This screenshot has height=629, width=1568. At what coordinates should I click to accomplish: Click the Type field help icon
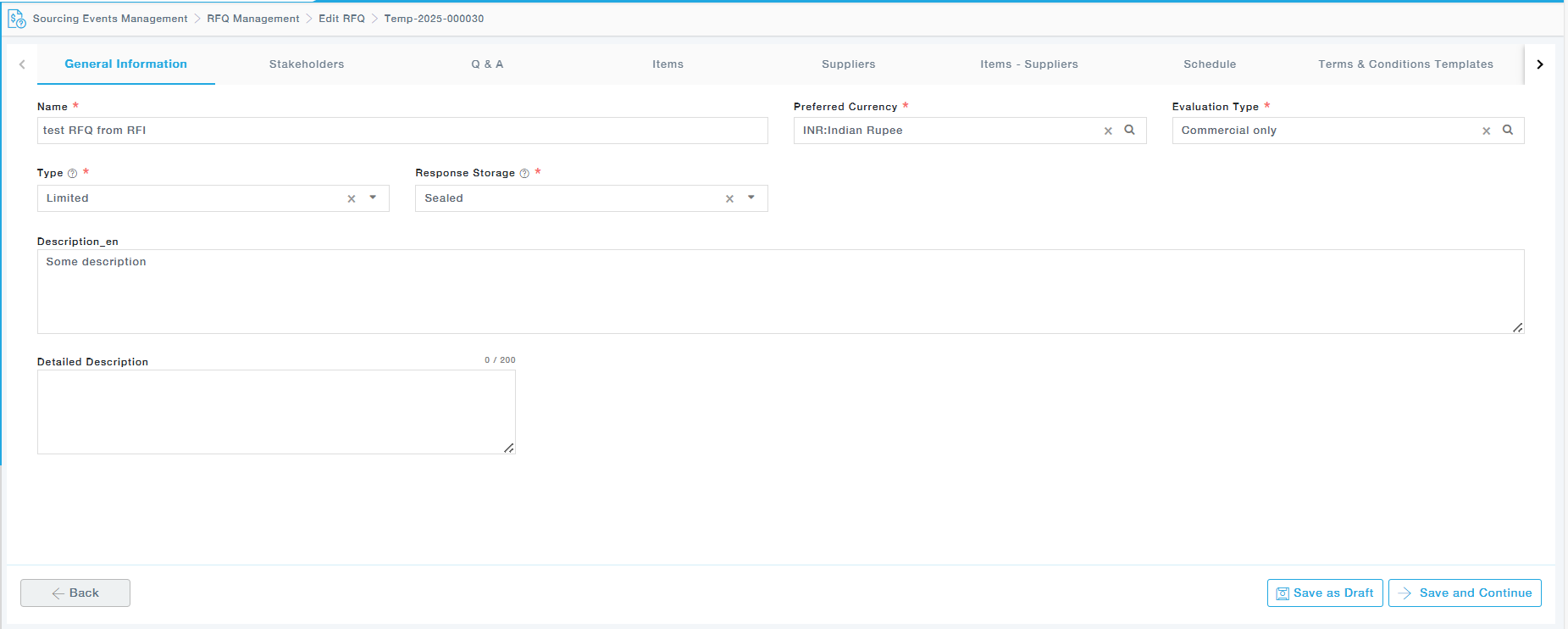click(x=73, y=174)
